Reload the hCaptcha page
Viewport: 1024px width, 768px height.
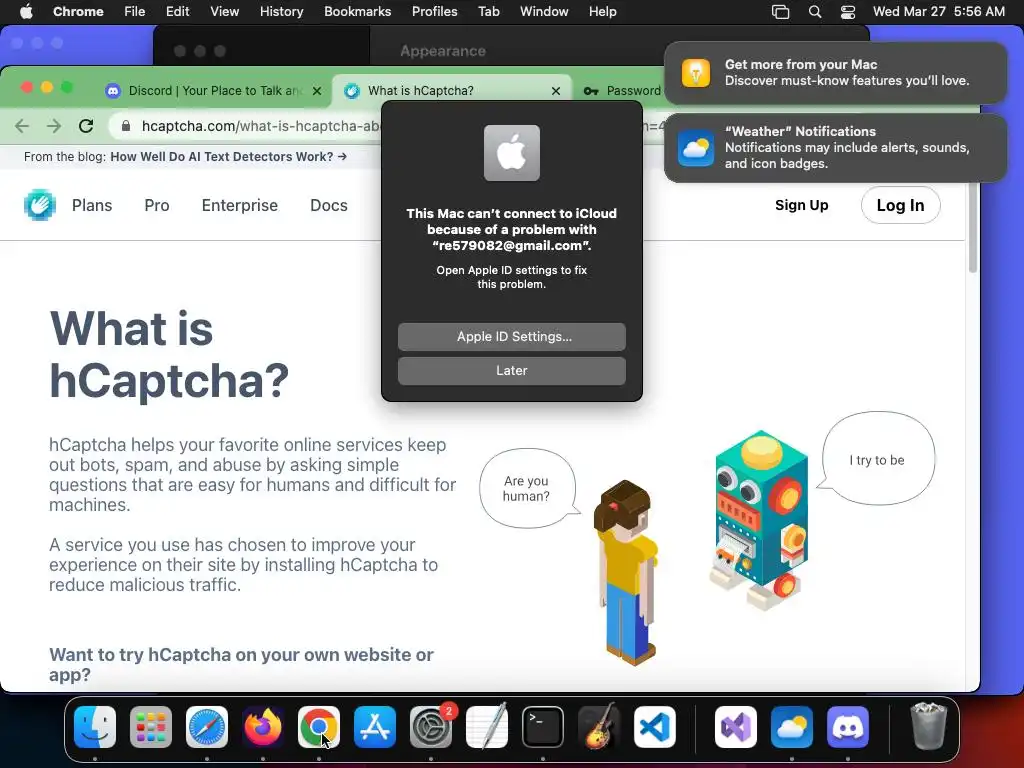click(x=86, y=126)
